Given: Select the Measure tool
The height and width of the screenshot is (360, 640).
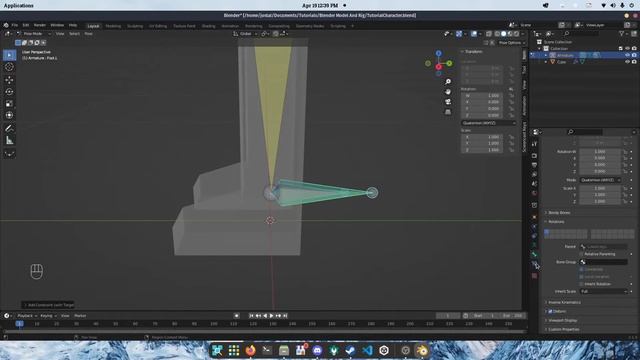Looking at the screenshot, I should click(x=9, y=141).
